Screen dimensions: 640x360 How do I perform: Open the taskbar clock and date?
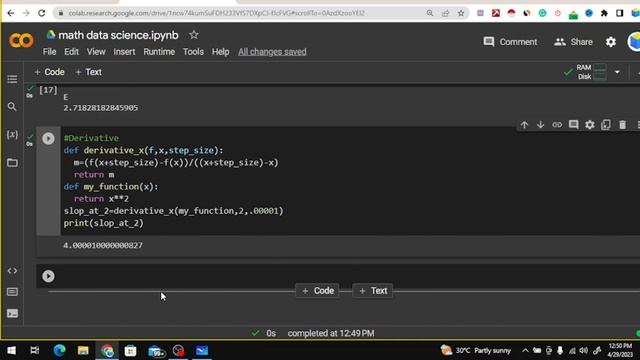[620, 351]
